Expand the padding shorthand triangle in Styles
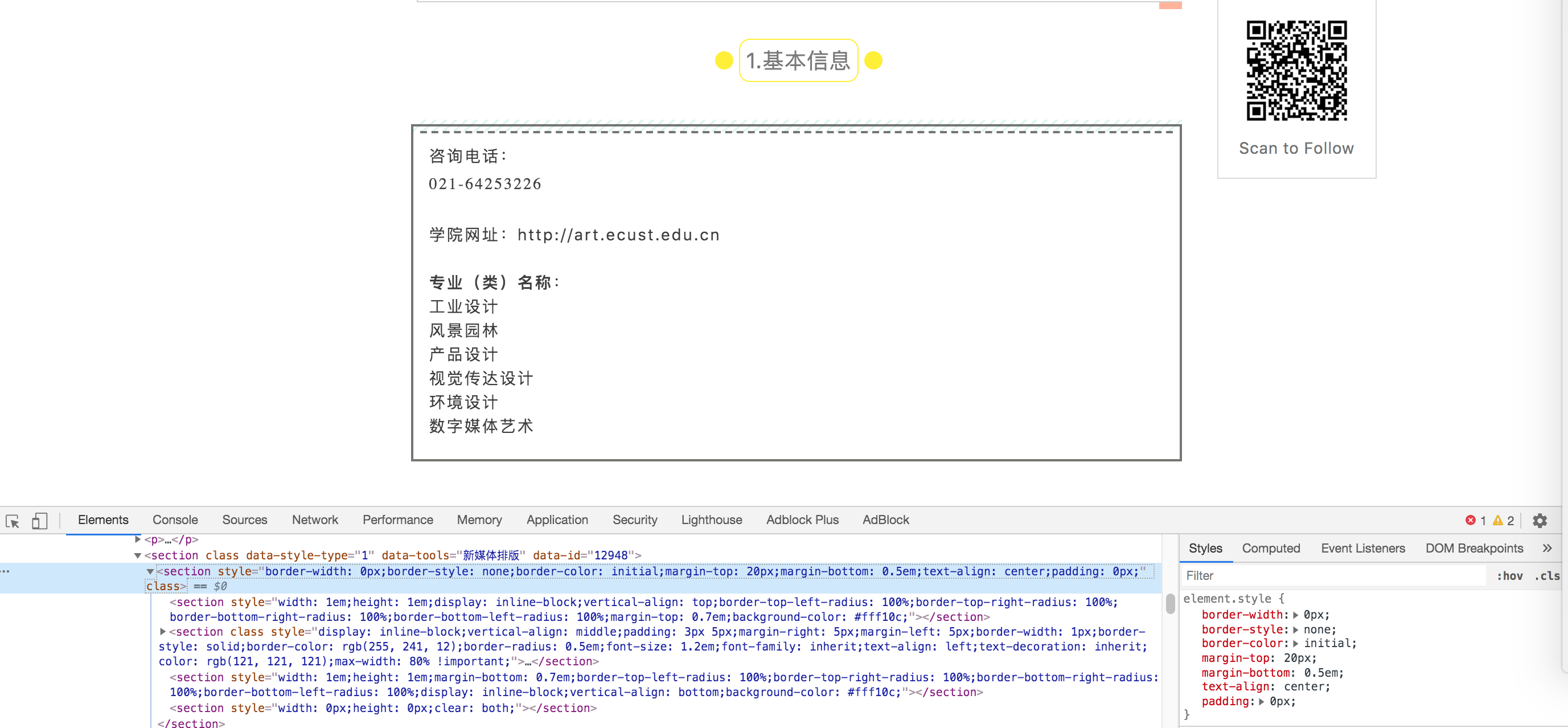 click(1261, 702)
